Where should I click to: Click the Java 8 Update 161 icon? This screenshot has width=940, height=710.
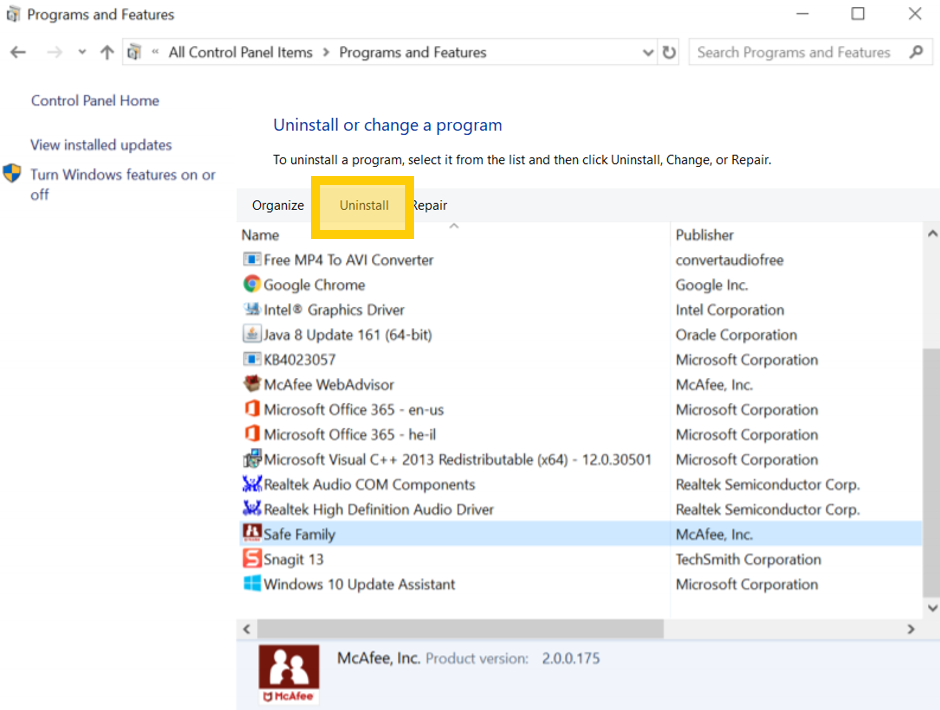point(252,334)
